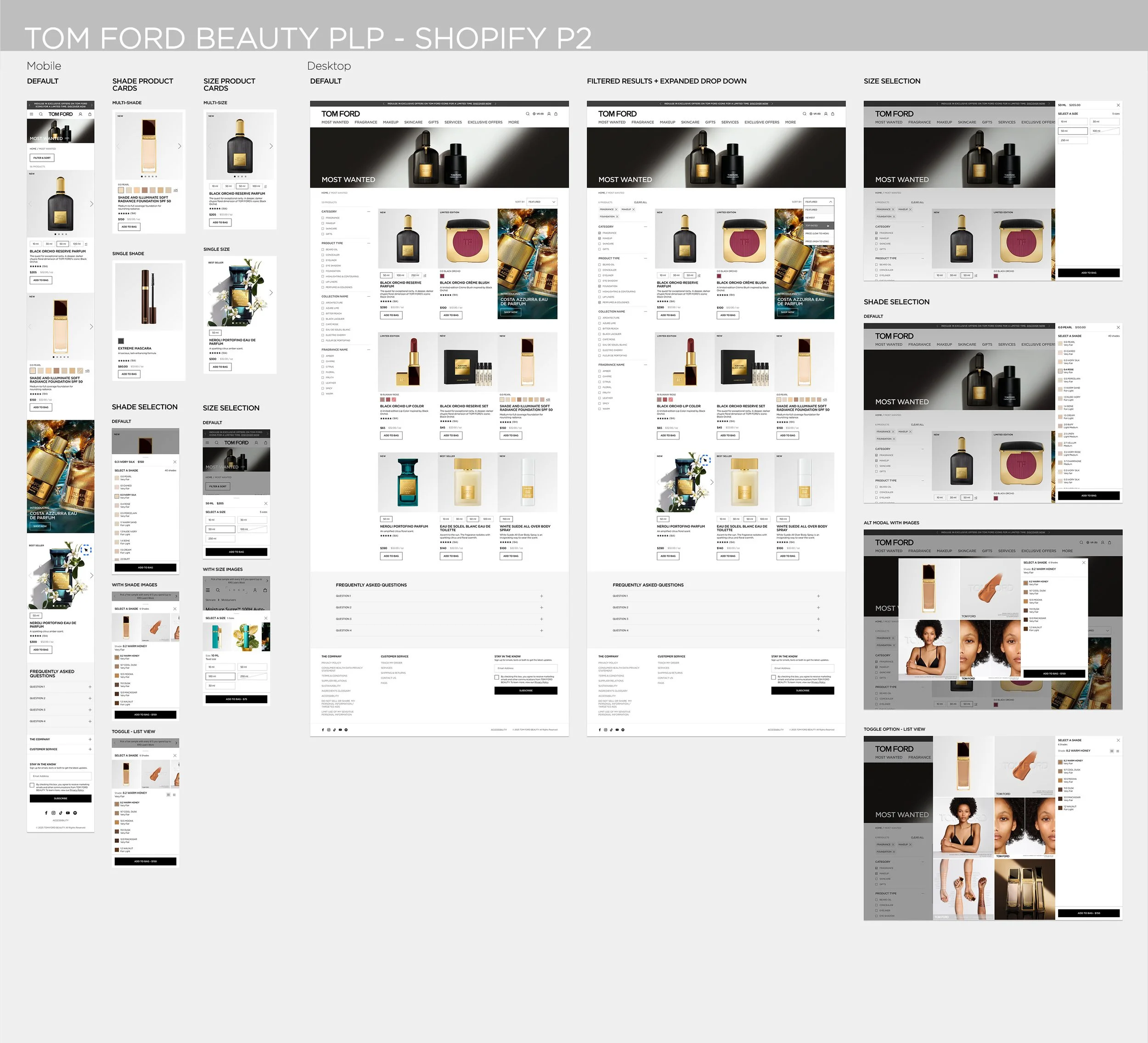Click search icon in Desktop Default frame header
The width and height of the screenshot is (1148, 1043).
point(527,114)
